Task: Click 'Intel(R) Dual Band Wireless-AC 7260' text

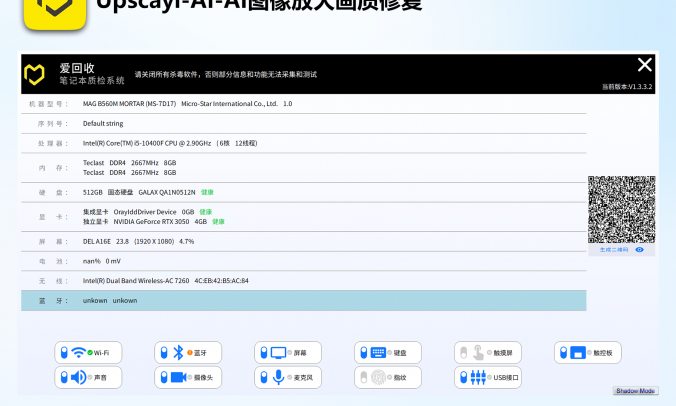Action: coord(136,281)
